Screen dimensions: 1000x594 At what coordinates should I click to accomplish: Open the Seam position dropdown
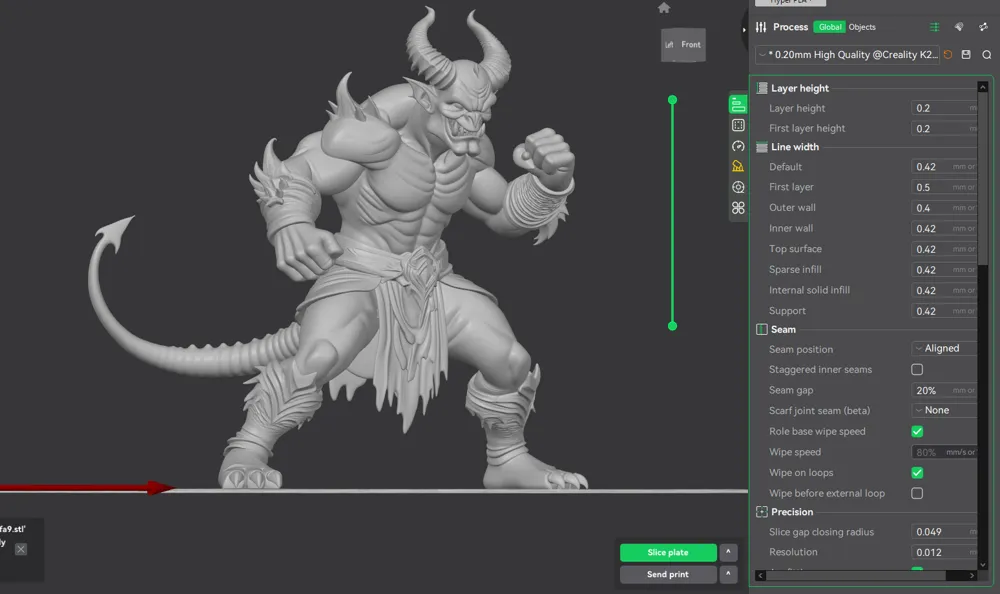pos(945,348)
